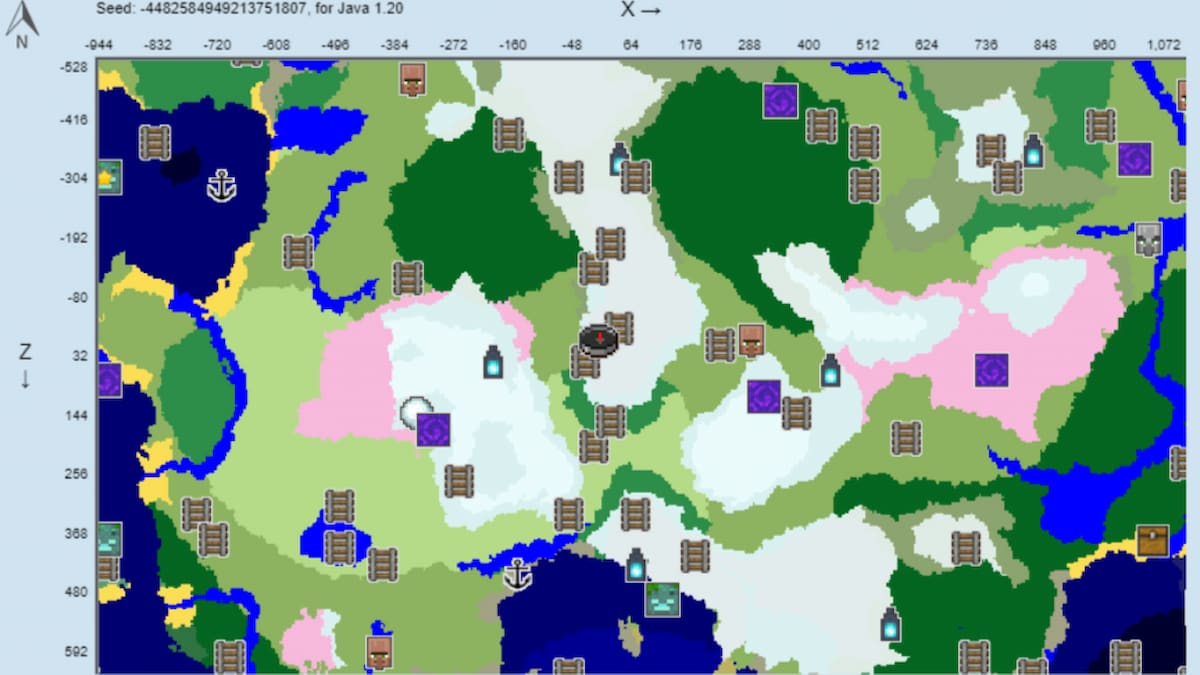
Task: Select the ruined portal near the top right corner
Action: click(x=1133, y=160)
